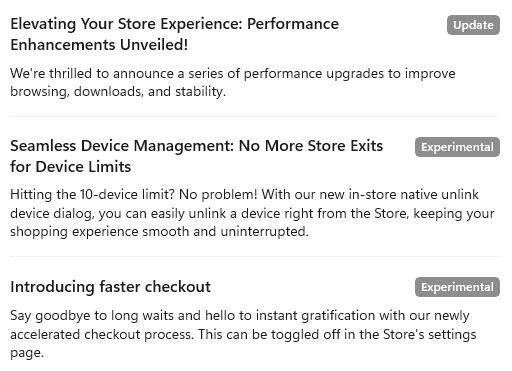The width and height of the screenshot is (512, 371).
Task: Click the 'accelerated checkout process' text
Action: (x=102, y=334)
